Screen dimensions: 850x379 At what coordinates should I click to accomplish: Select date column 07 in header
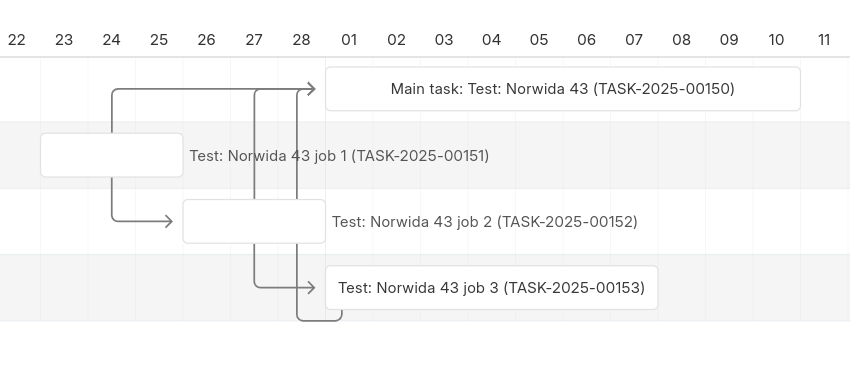(634, 40)
